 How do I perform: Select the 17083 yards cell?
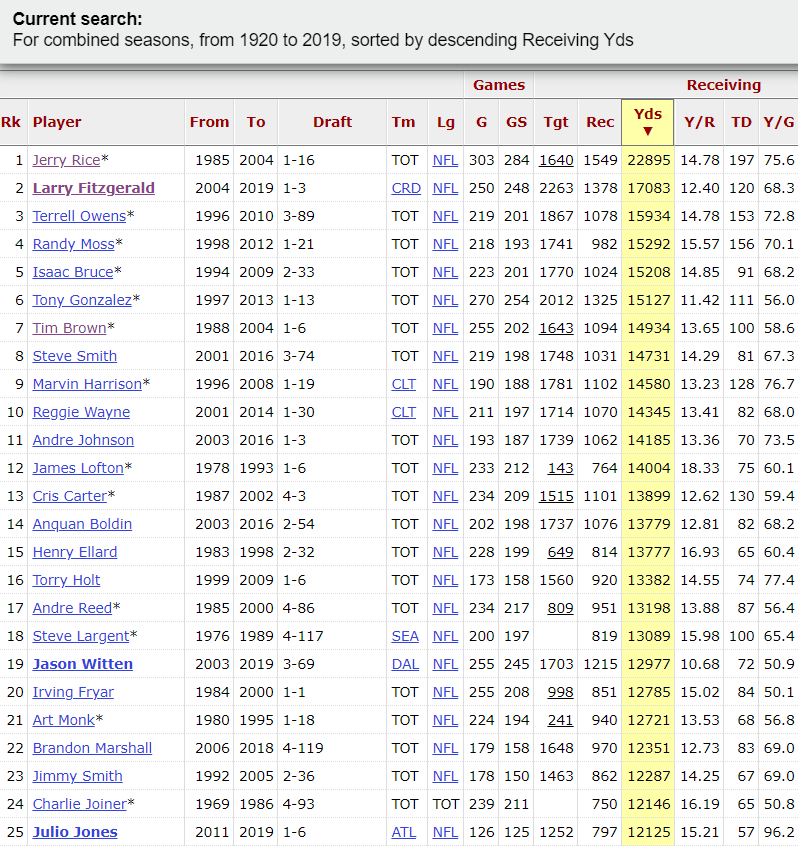(x=648, y=188)
